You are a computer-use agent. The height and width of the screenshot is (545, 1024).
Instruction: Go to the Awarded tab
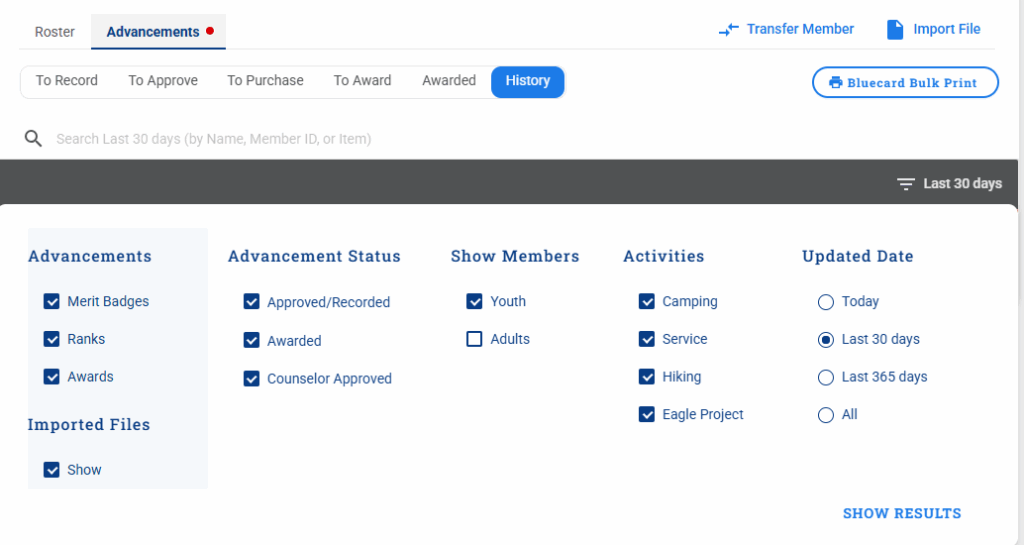[449, 81]
